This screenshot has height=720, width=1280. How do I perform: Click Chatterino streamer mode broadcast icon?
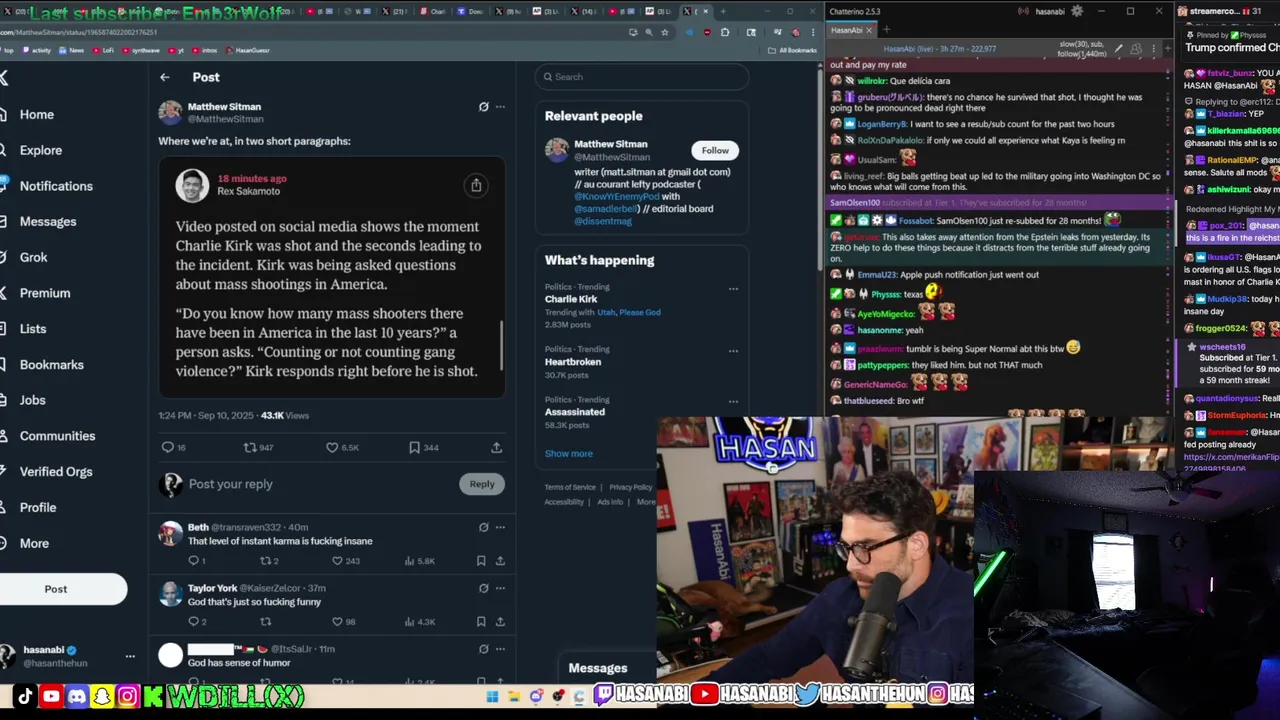[x=1023, y=12]
